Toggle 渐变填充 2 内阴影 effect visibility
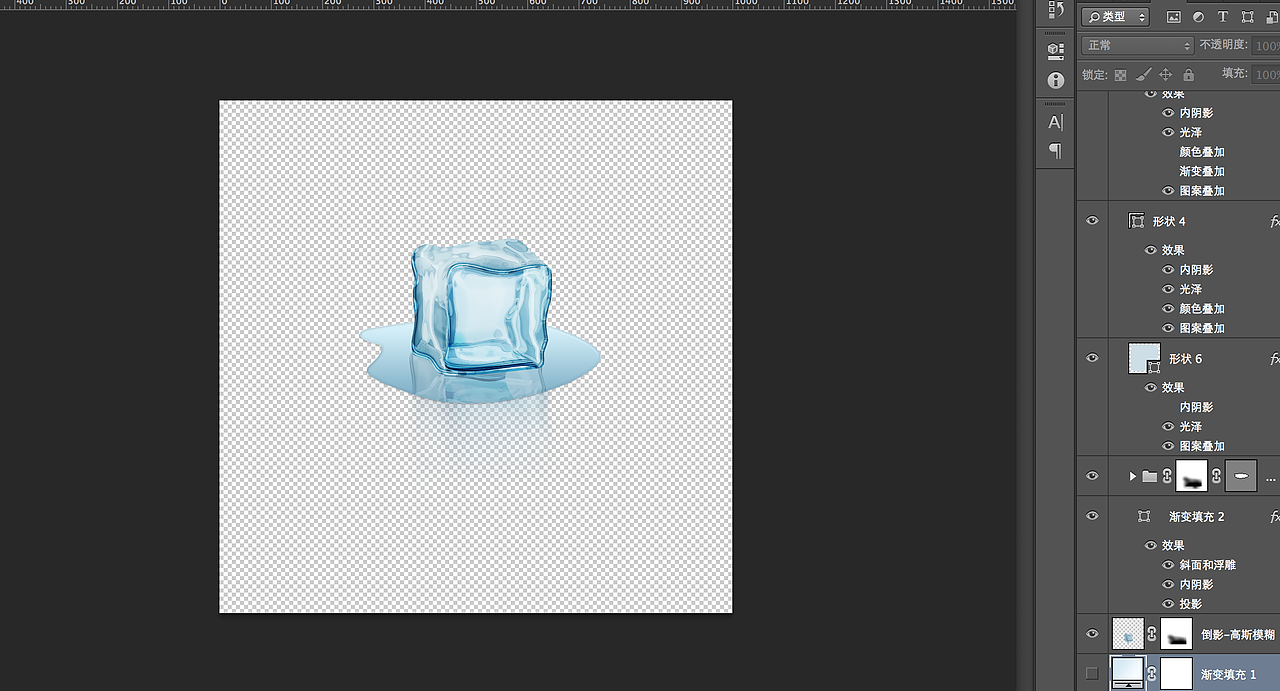Viewport: 1280px width, 691px height. (1168, 584)
